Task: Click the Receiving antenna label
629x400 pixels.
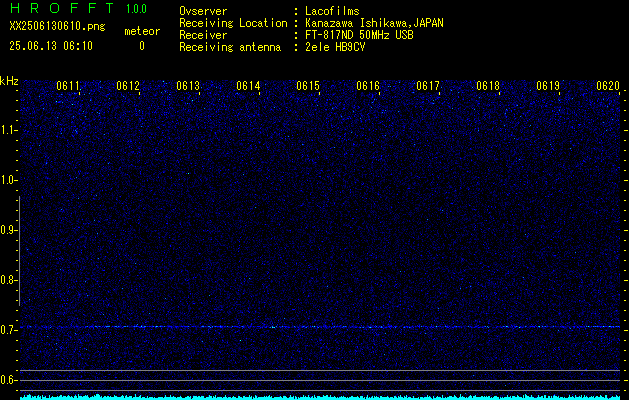Action: coord(230,47)
